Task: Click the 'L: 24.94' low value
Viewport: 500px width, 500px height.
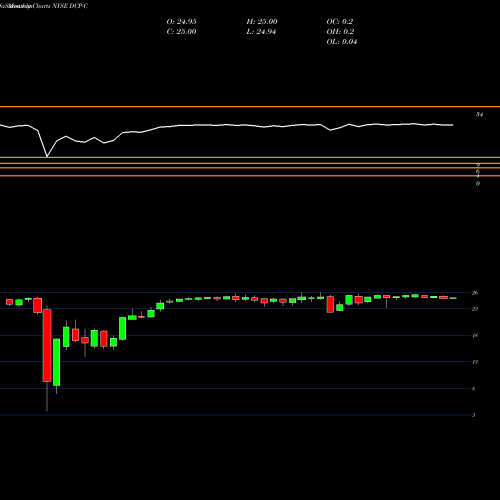Action: point(261,32)
